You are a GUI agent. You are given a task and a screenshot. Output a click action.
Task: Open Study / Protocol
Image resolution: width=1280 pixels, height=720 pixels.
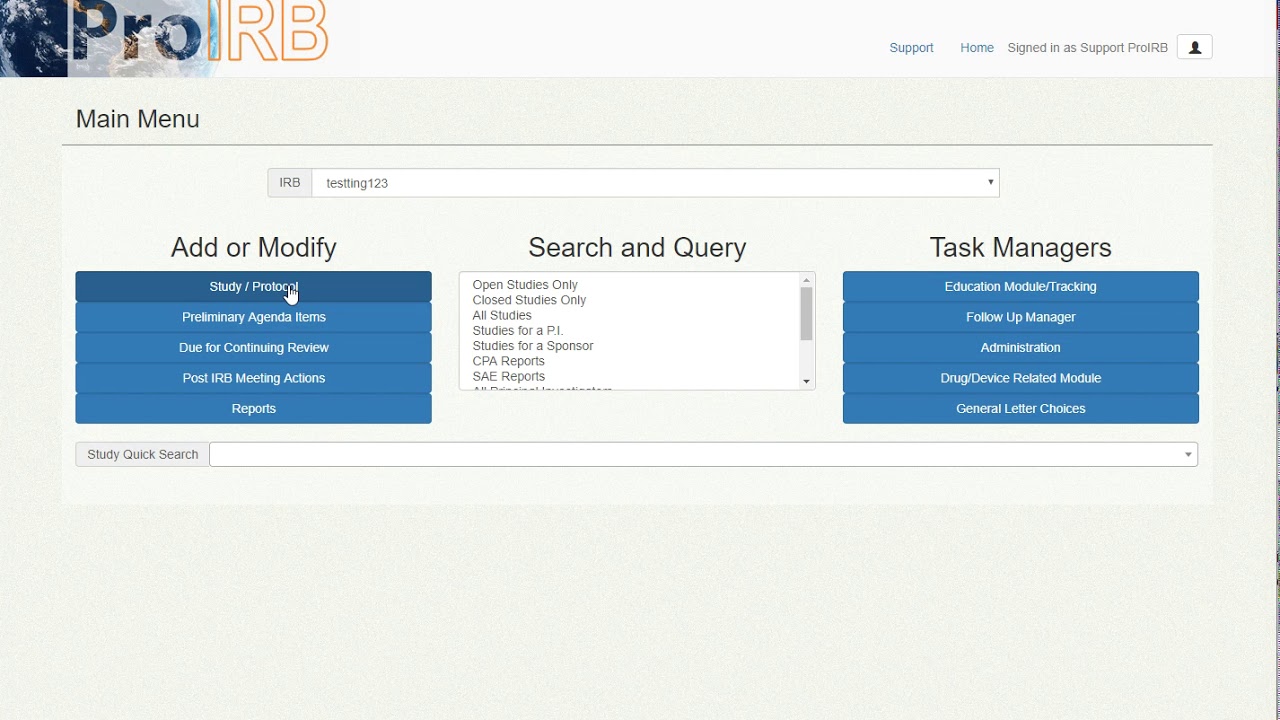click(x=253, y=287)
